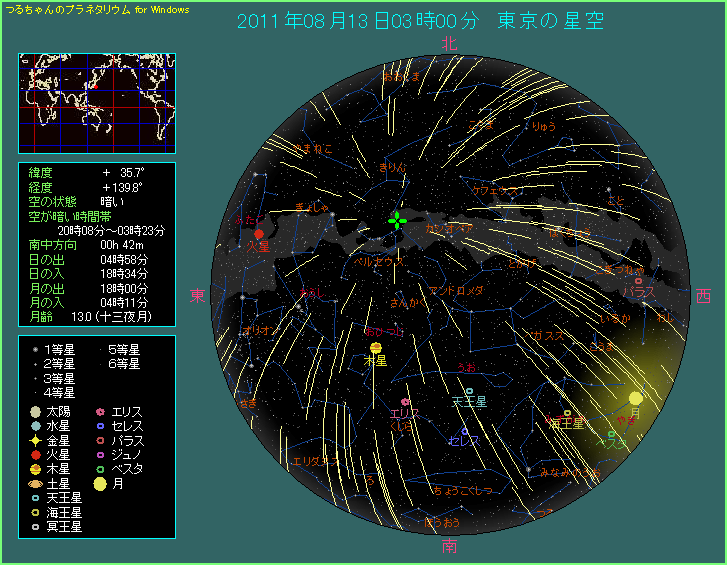This screenshot has height=565, width=727.
Task: Click the Juno (ジュノ) icon in the legend
Action: pos(99,454)
